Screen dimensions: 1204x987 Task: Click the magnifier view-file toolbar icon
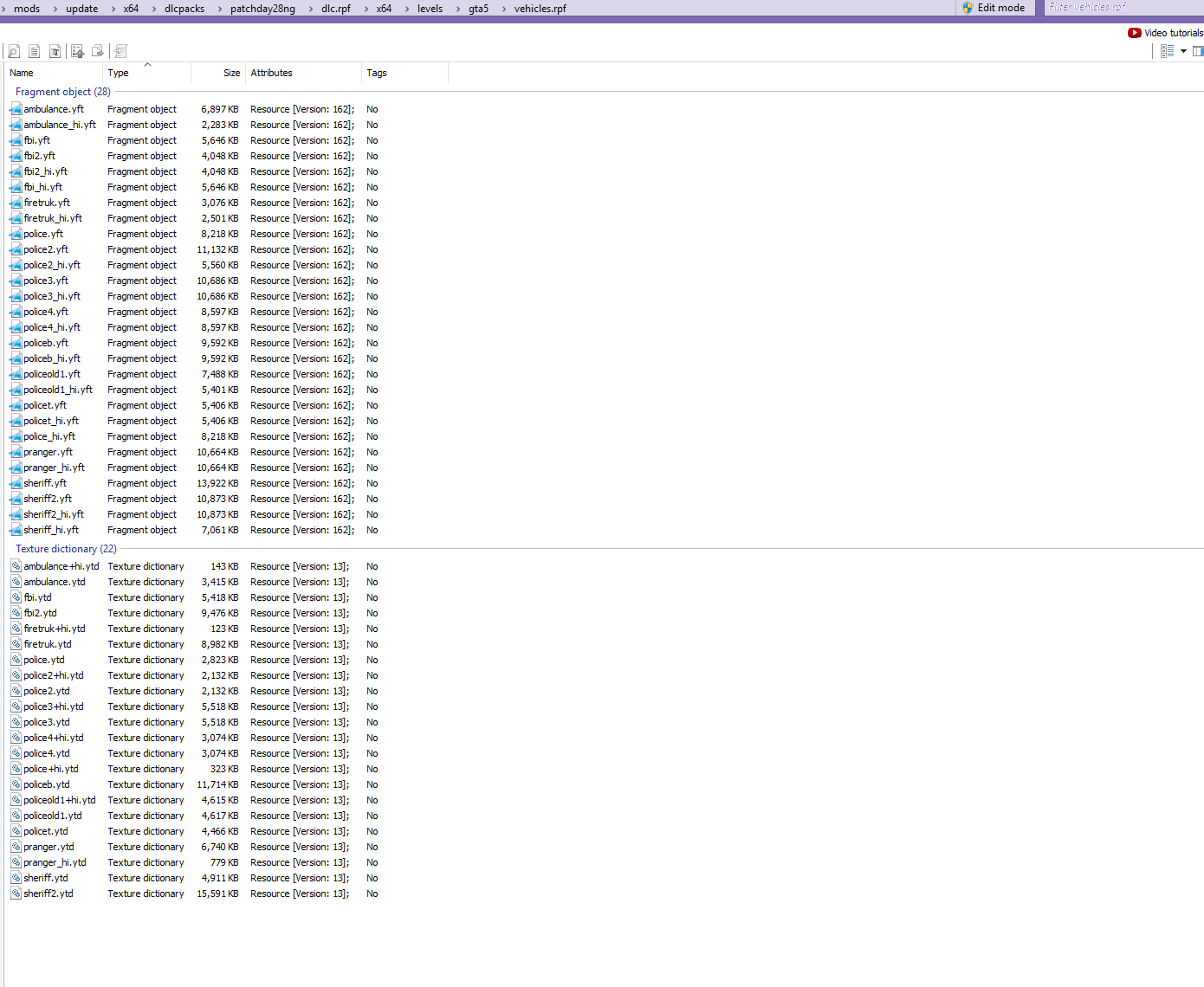(14, 52)
